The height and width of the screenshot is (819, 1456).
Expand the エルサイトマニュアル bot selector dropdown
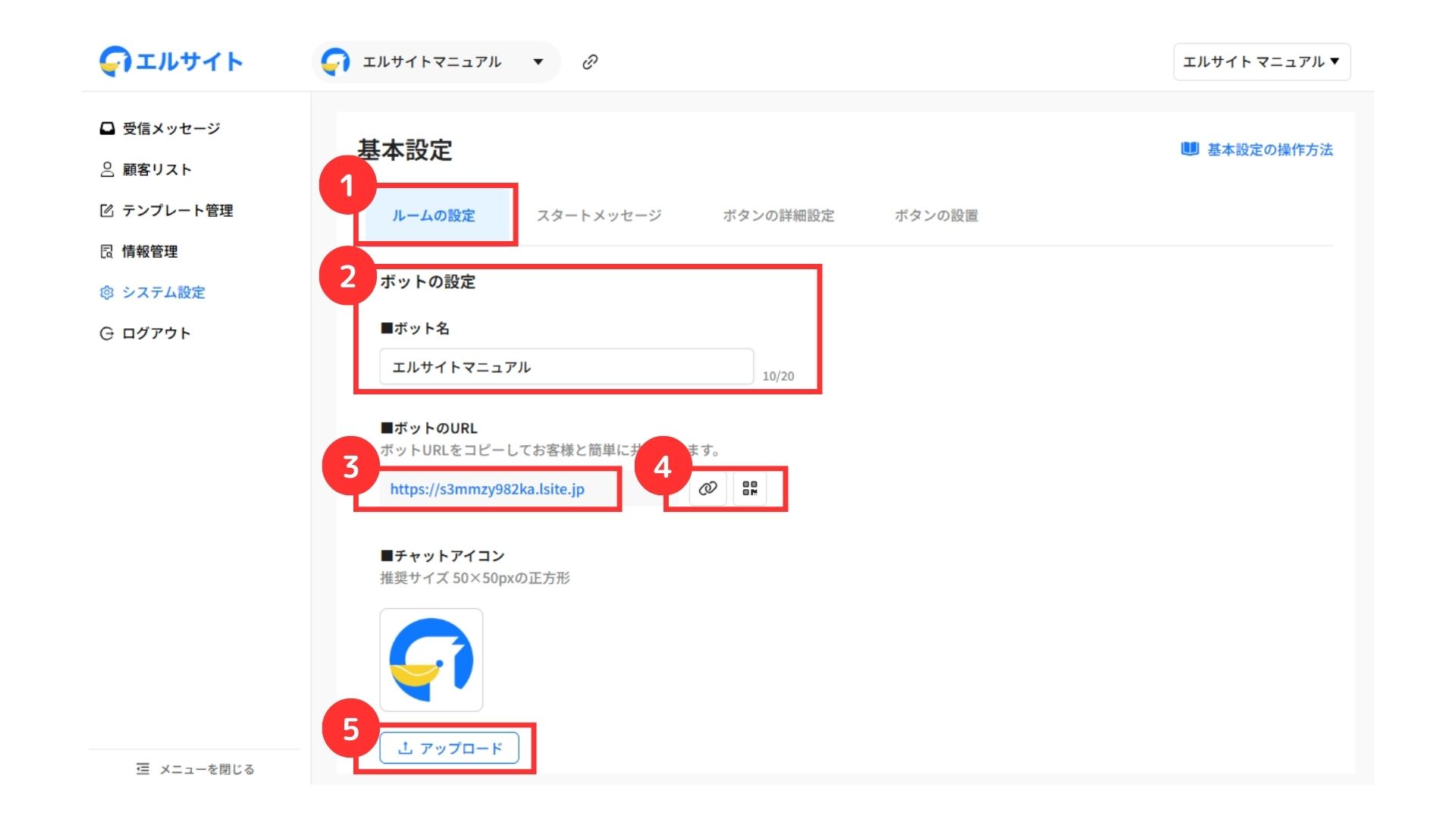pos(538,62)
